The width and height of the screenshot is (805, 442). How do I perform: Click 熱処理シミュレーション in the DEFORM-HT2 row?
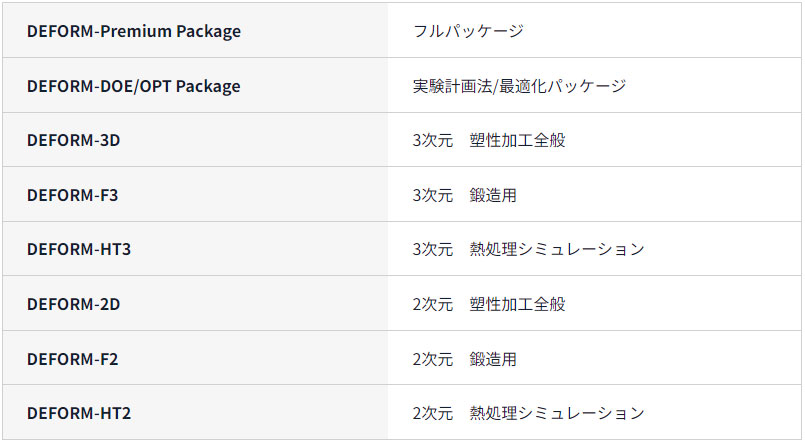(x=557, y=413)
